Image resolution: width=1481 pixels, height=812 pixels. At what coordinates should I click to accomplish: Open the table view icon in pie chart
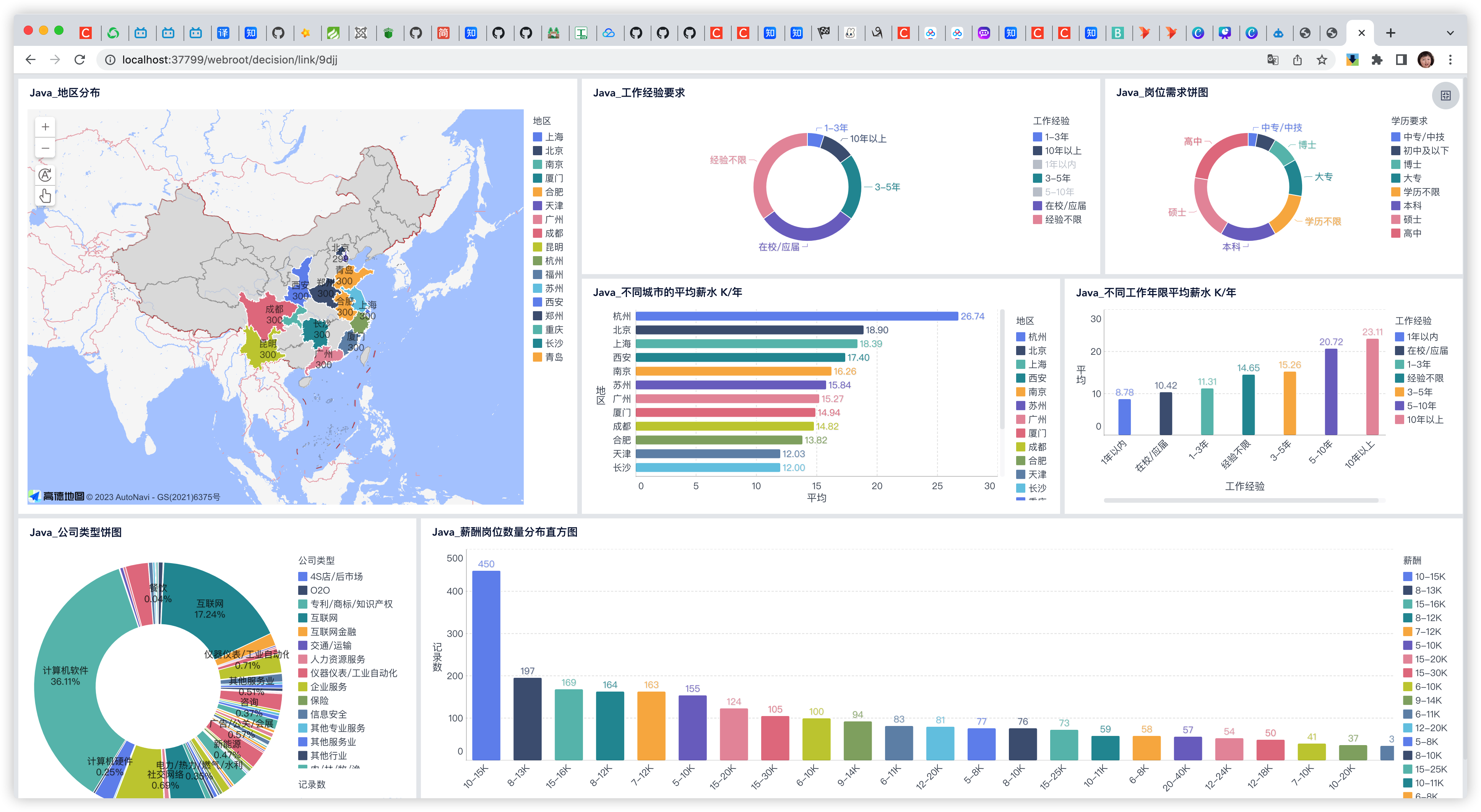pos(1445,96)
